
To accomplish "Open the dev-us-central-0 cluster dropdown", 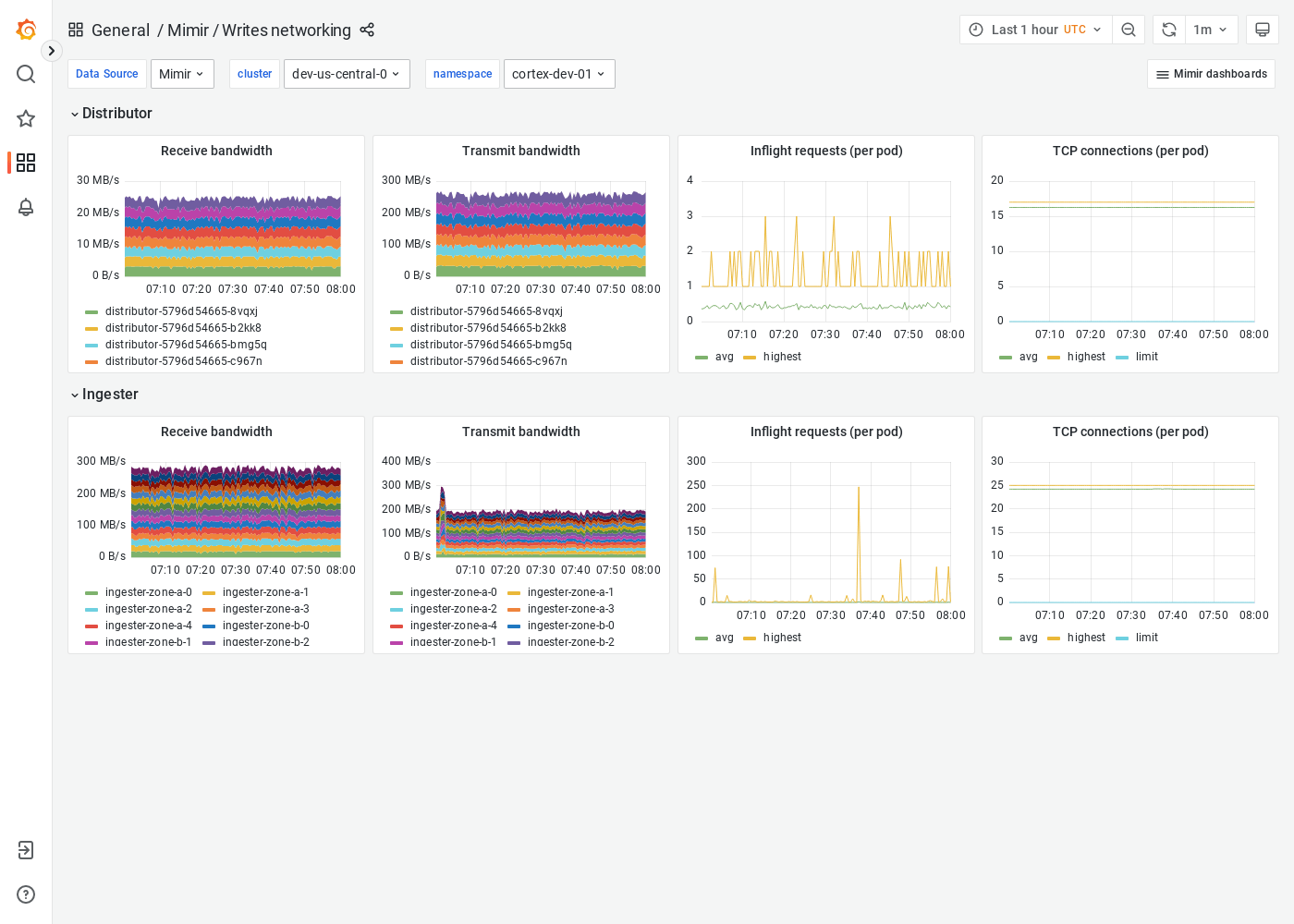I will click(x=347, y=74).
